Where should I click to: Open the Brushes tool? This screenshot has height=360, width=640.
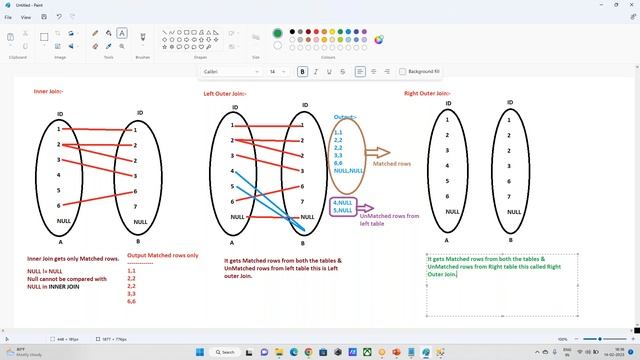pos(143,37)
